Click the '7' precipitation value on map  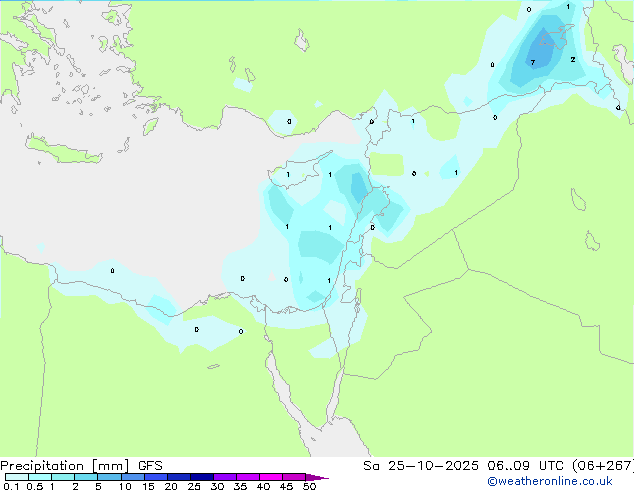point(533,62)
